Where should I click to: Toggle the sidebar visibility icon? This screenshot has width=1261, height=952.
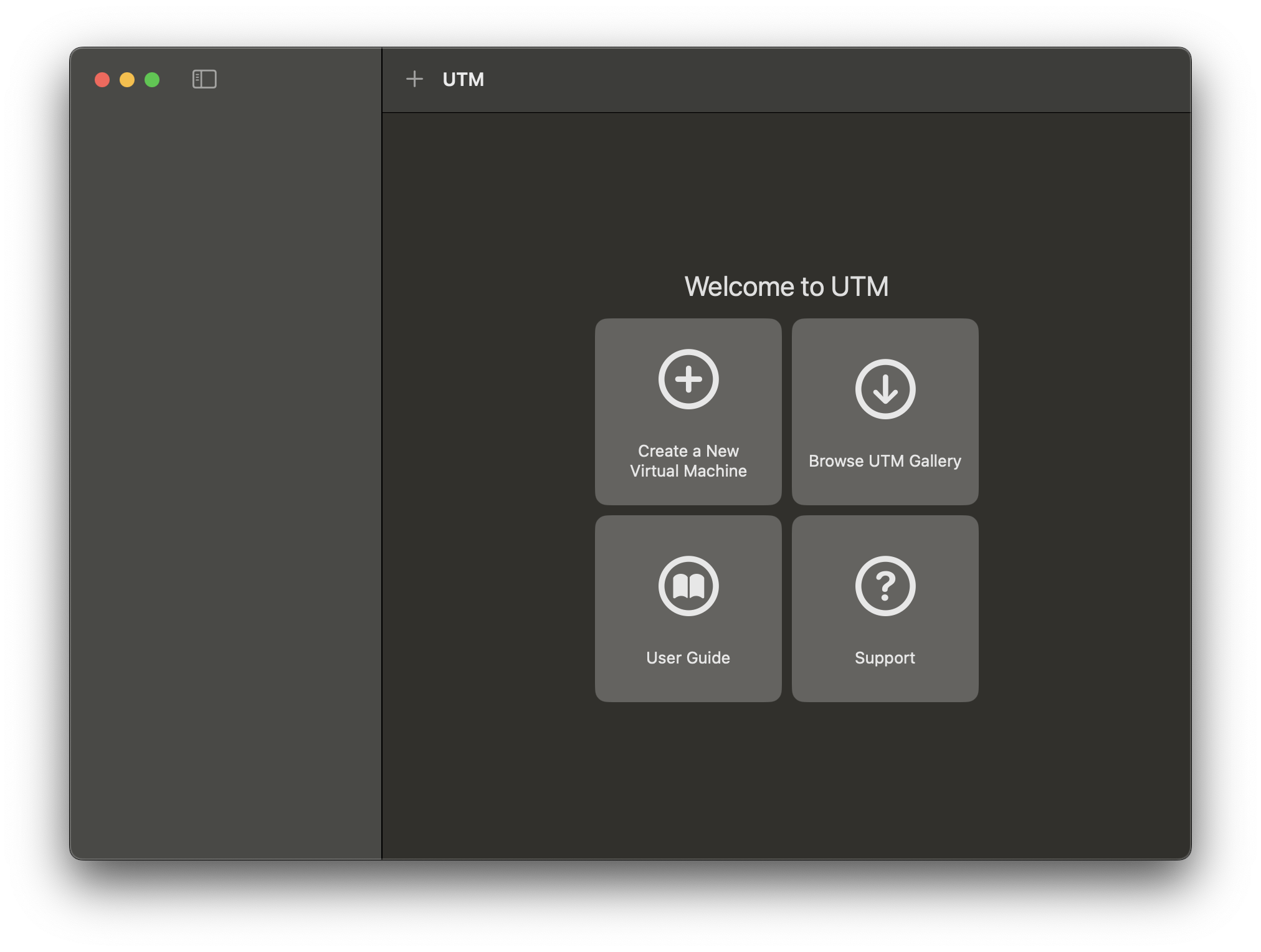[x=204, y=79]
